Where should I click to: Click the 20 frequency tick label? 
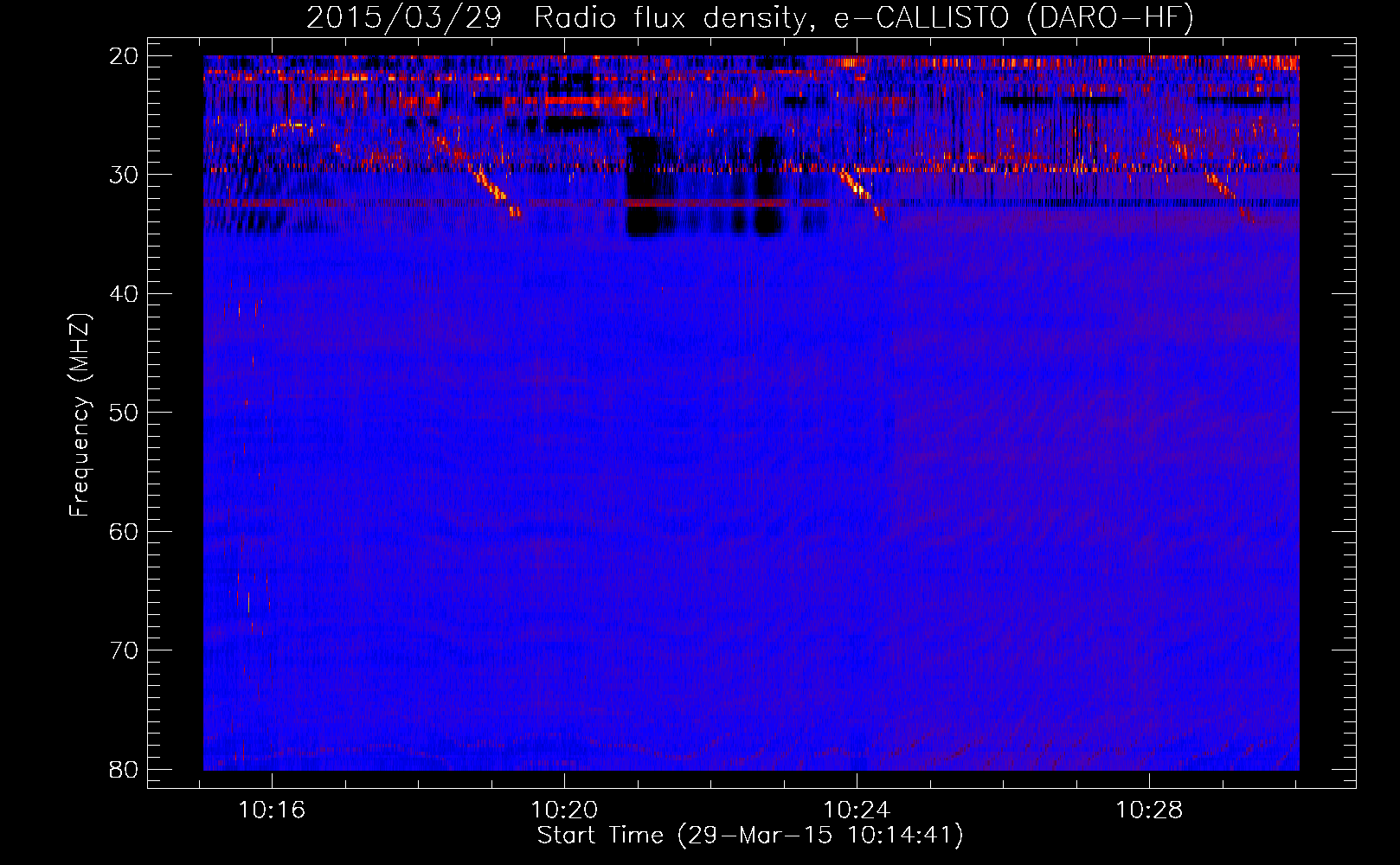click(x=125, y=56)
